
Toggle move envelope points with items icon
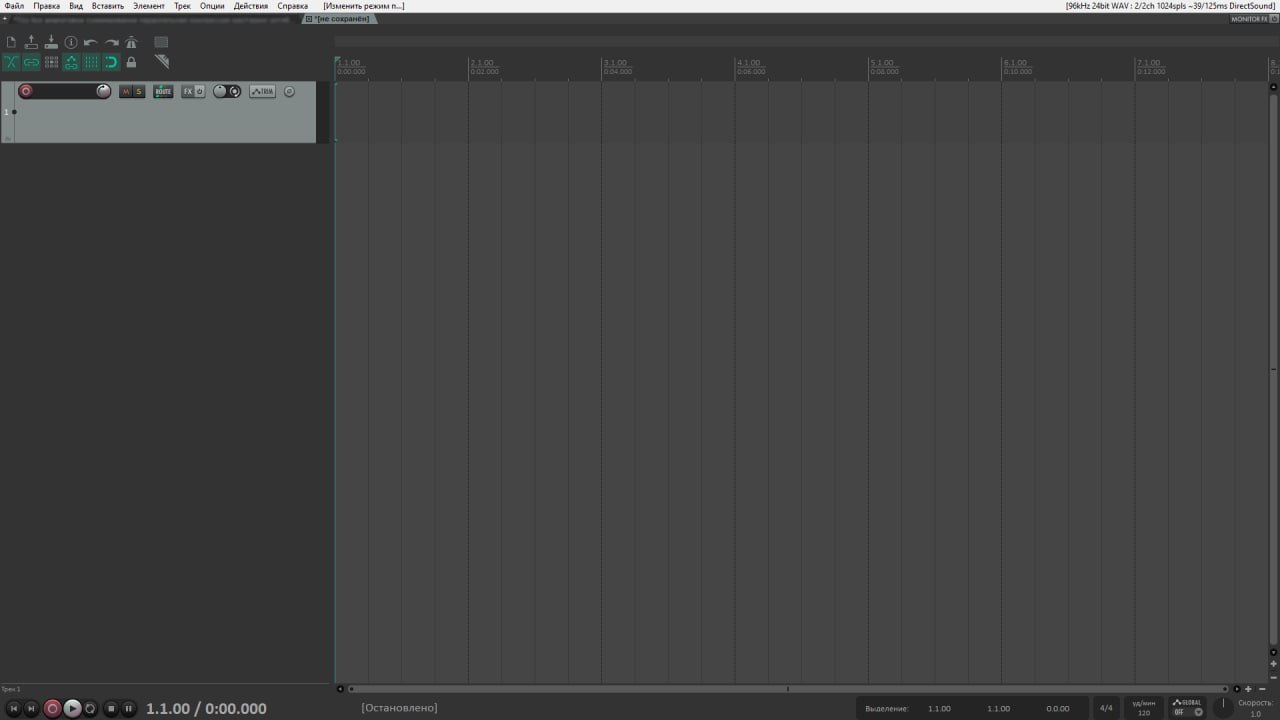click(71, 62)
